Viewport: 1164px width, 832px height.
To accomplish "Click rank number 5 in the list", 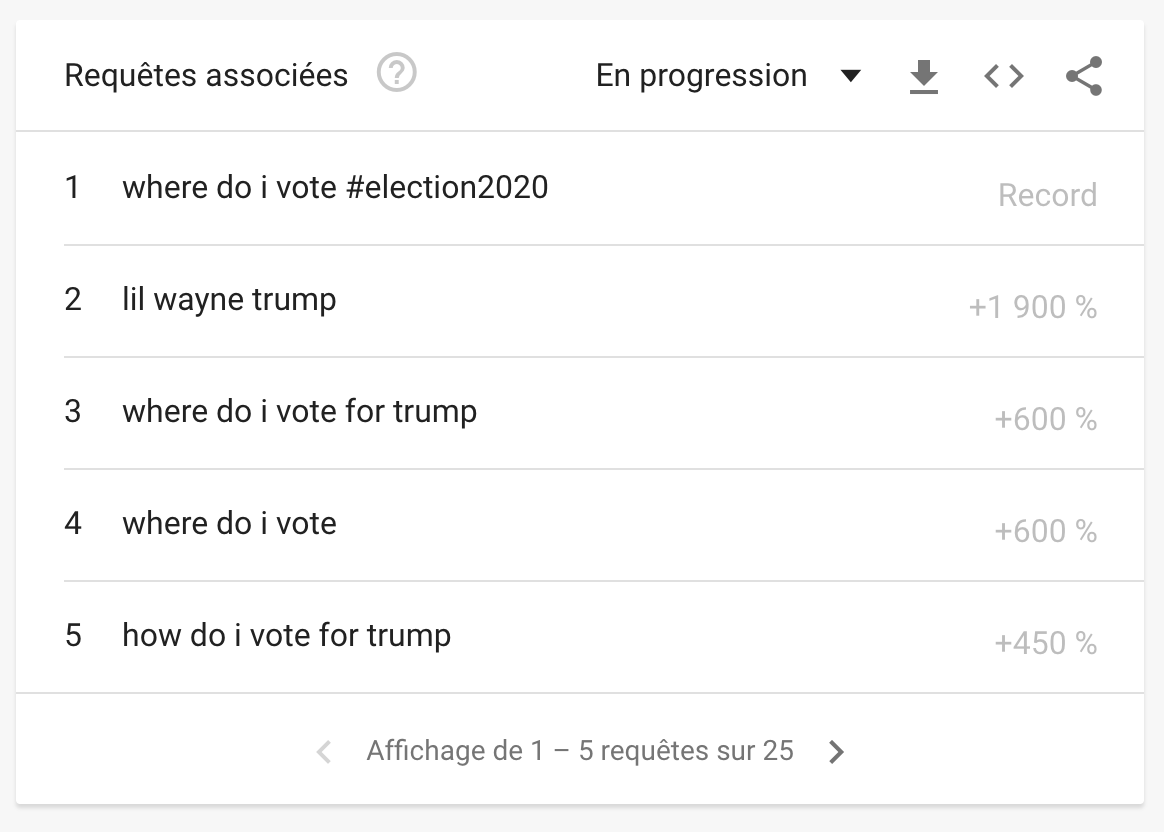I will tap(73, 635).
